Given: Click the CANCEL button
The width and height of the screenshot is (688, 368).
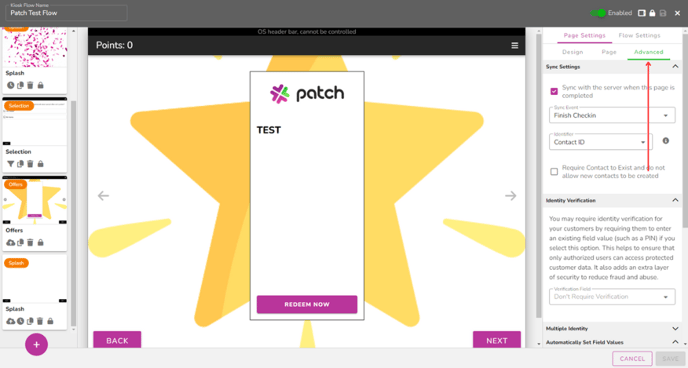Looking at the screenshot, I should [x=632, y=358].
